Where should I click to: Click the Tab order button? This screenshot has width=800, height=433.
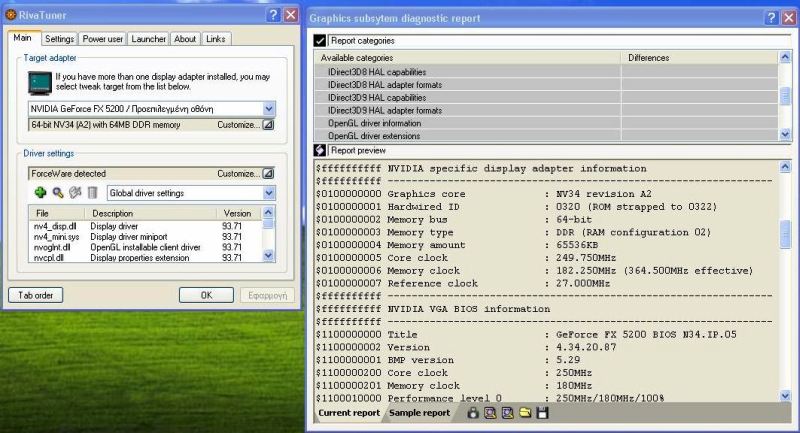click(36, 295)
